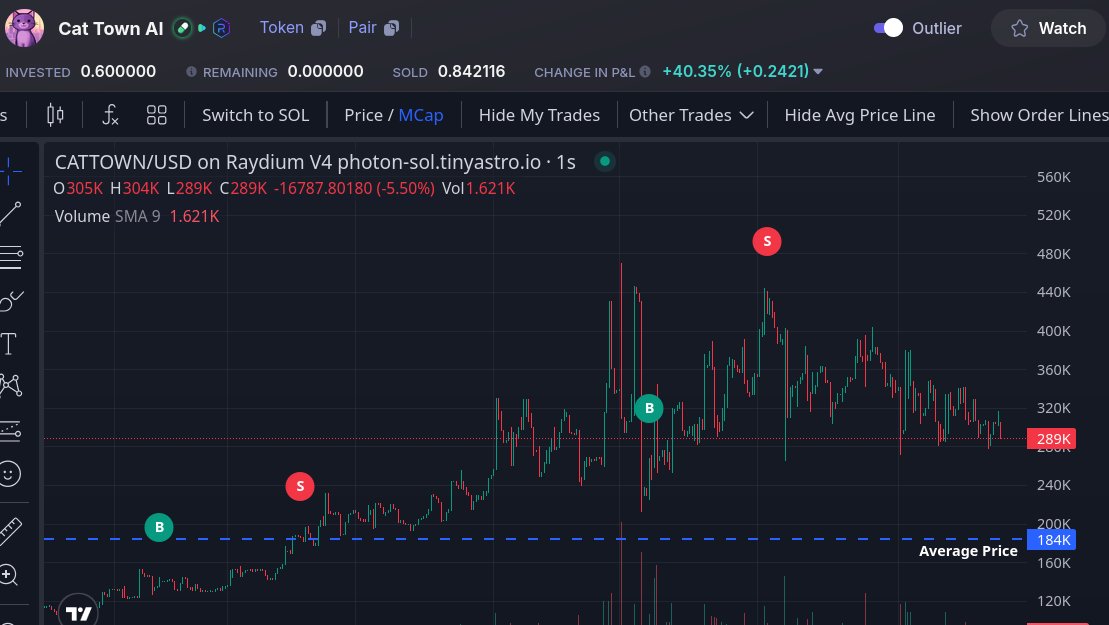Expand the Other Trades dropdown
1109x625 pixels.
click(x=691, y=115)
